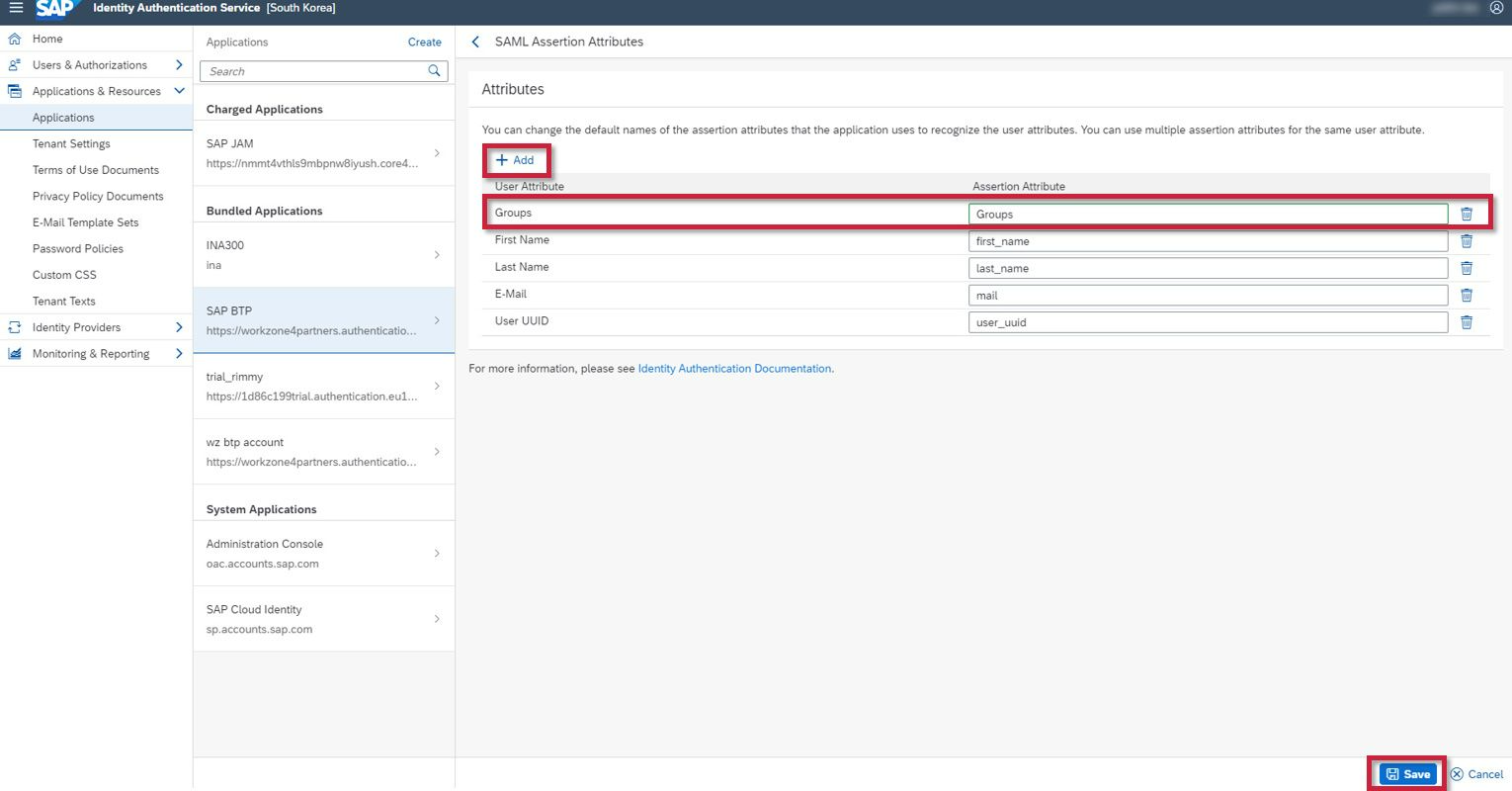The height and width of the screenshot is (791, 1512).
Task: Select the SAP BTP application
Action: (x=323, y=320)
